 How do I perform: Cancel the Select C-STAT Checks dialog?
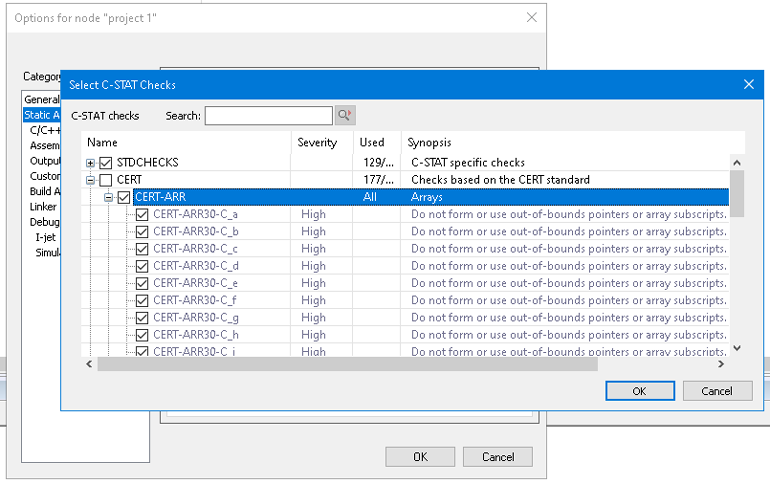tap(716, 391)
